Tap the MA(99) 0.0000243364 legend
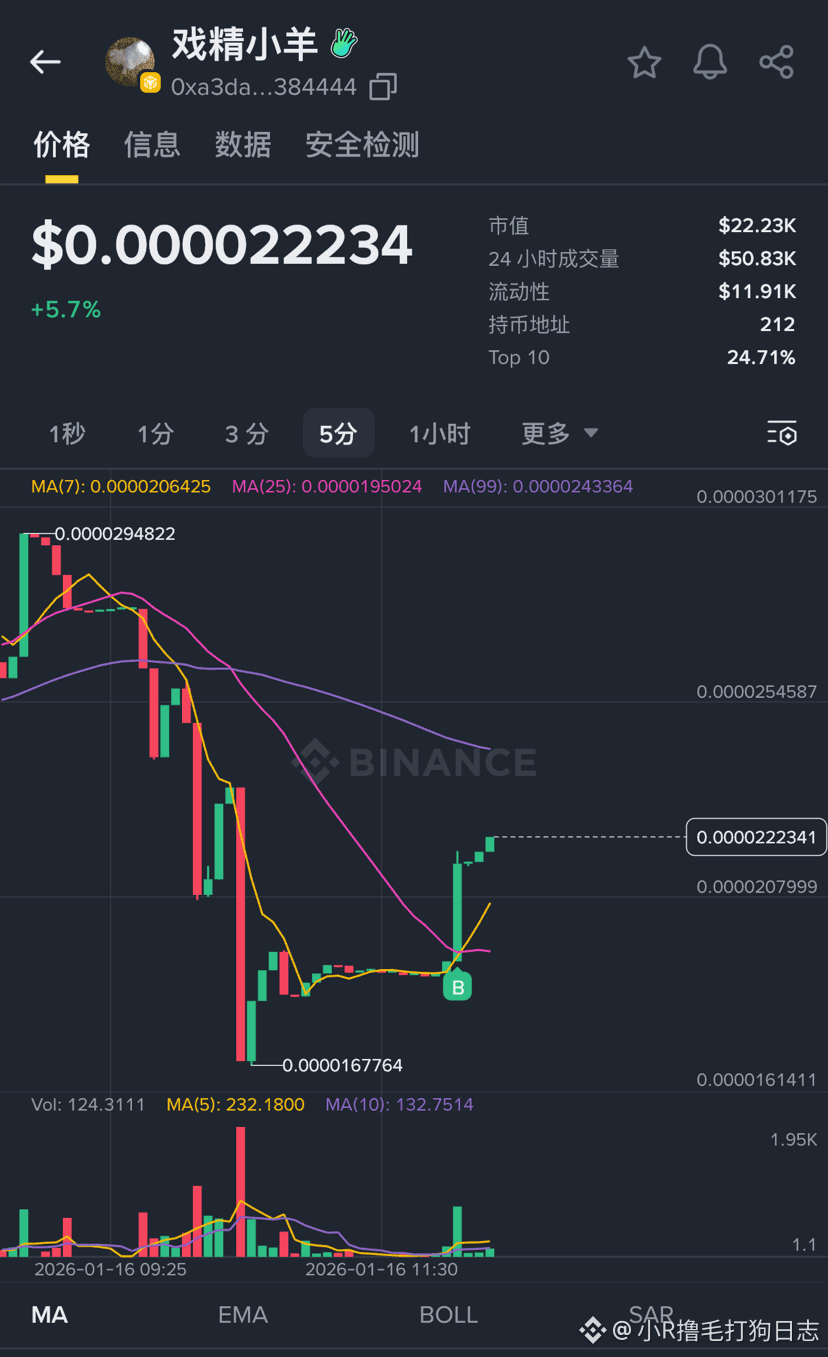 click(538, 487)
